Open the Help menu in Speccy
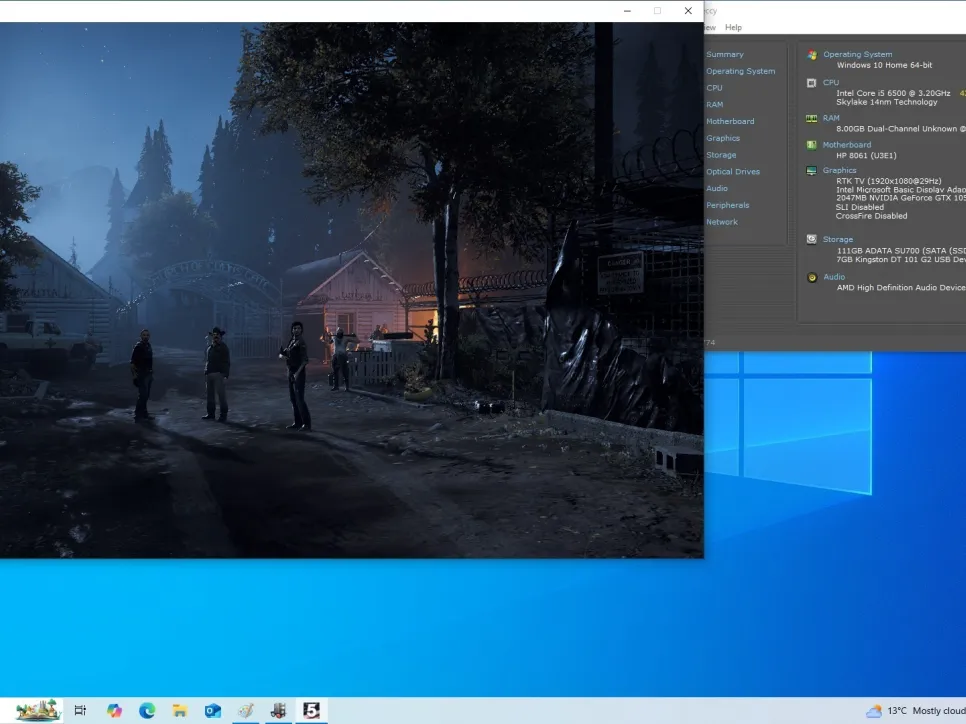This screenshot has height=724, width=966. tap(733, 27)
